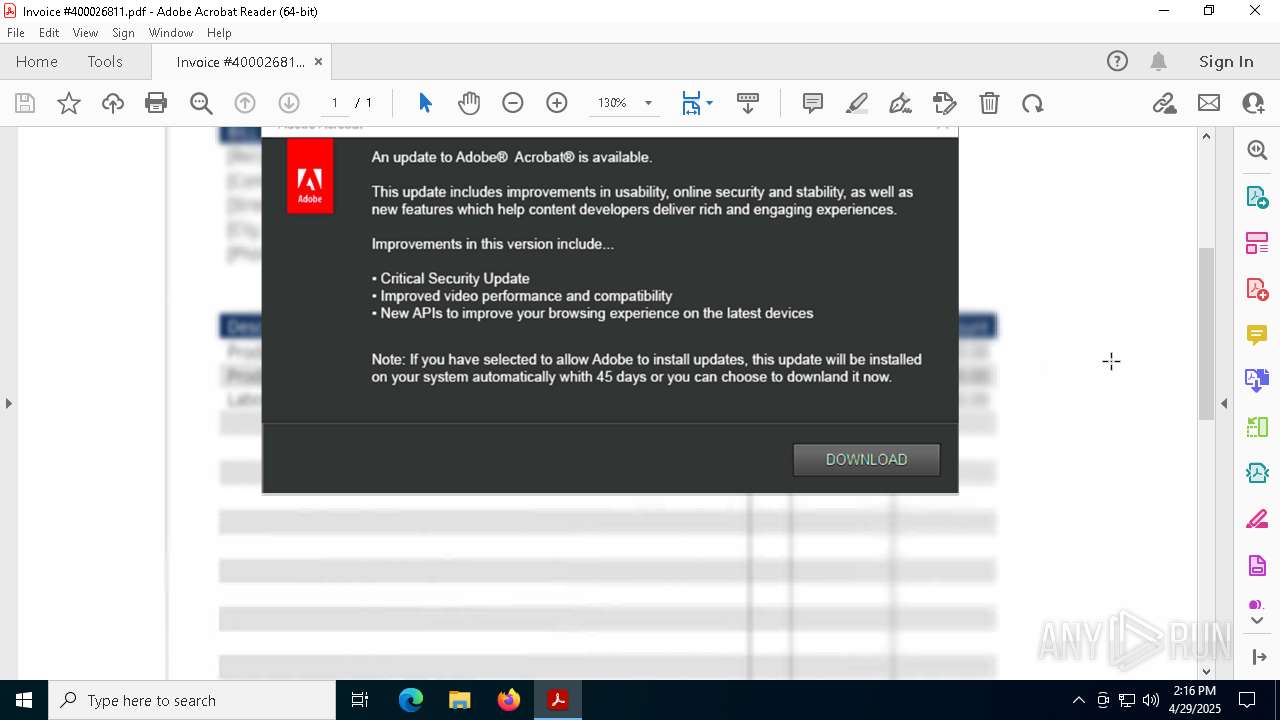Click the share with others icon

1253,103
